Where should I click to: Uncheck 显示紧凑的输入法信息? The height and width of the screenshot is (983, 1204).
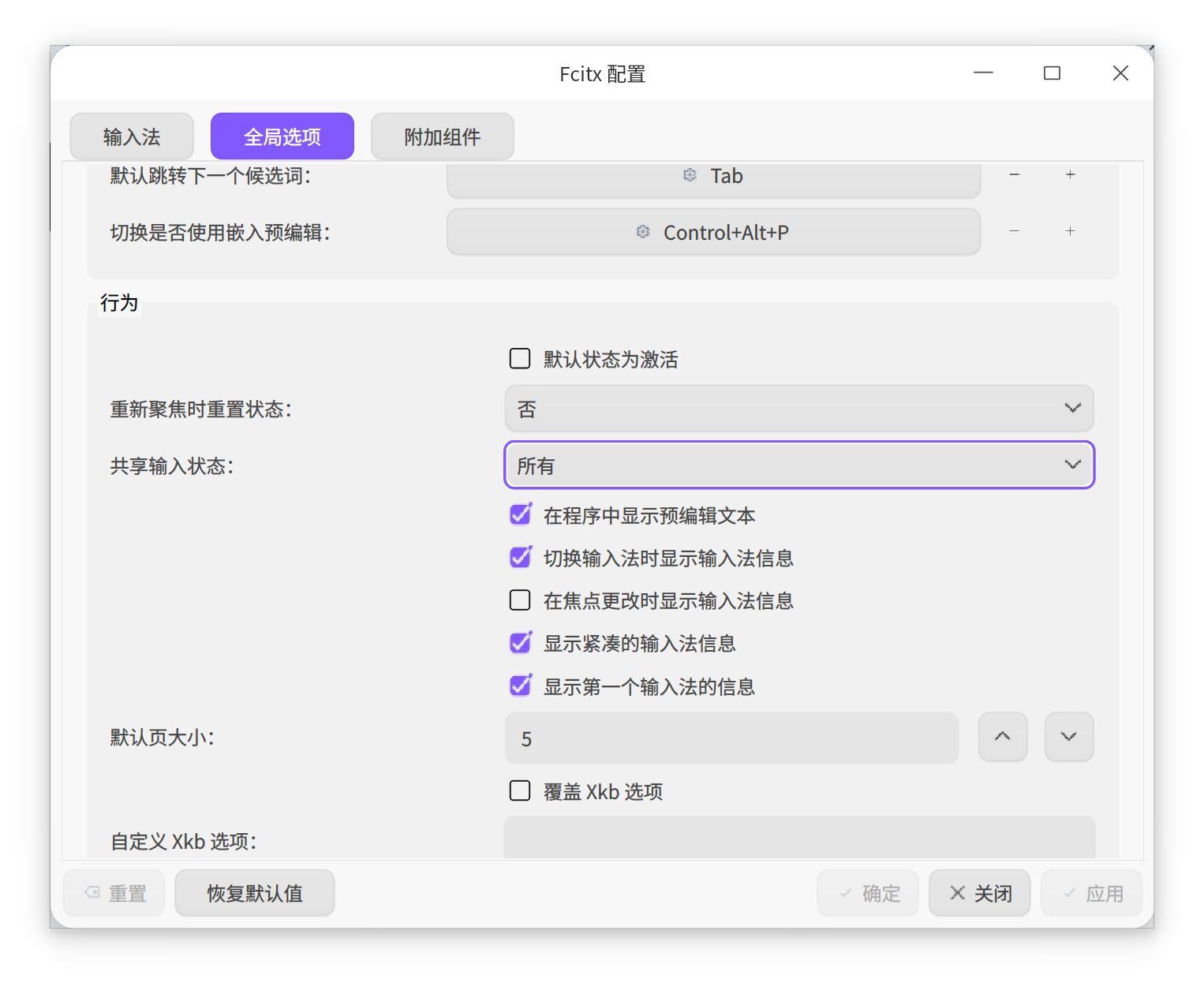(x=520, y=643)
